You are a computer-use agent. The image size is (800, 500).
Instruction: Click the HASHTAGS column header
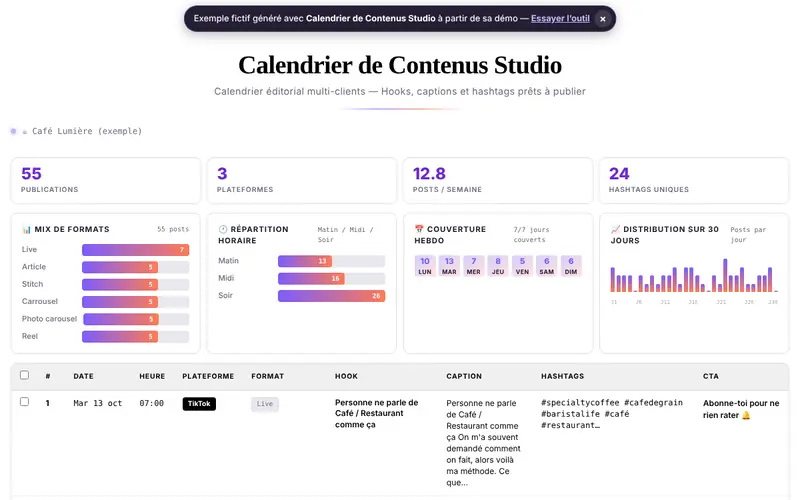[562, 376]
